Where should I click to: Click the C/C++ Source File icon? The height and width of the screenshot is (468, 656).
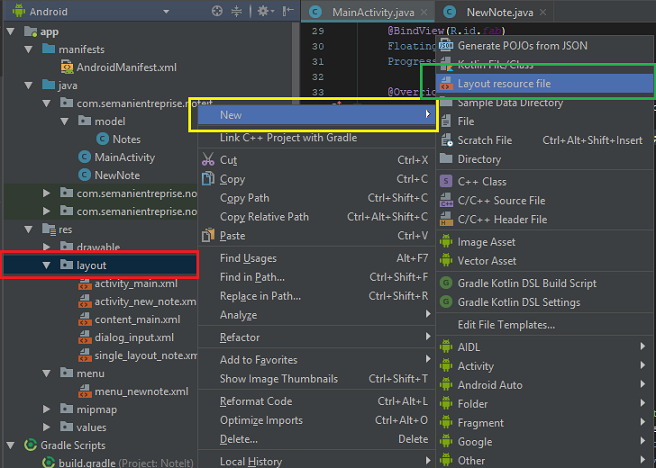446,200
